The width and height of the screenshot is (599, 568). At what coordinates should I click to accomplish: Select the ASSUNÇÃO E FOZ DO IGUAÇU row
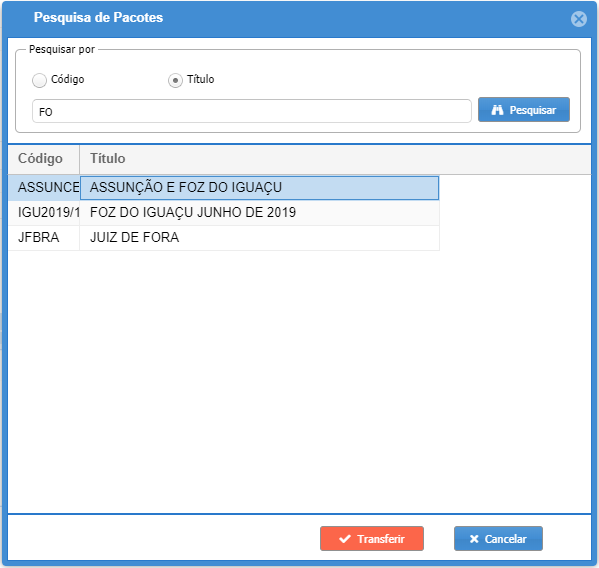223,188
